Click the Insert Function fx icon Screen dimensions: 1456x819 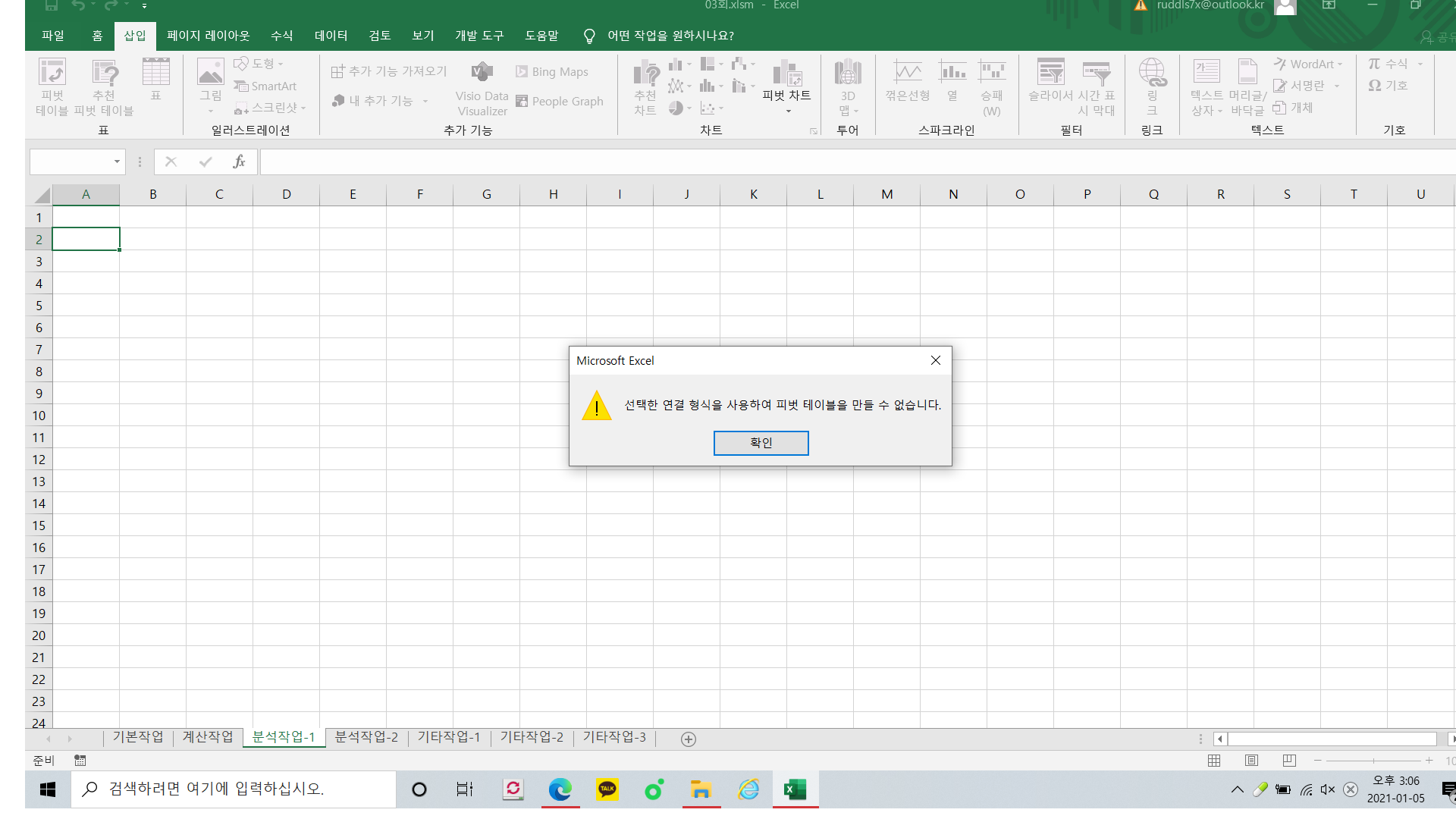coord(239,162)
